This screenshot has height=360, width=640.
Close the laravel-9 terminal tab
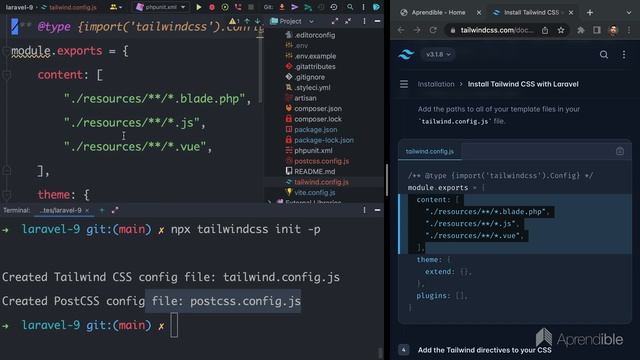[87, 211]
